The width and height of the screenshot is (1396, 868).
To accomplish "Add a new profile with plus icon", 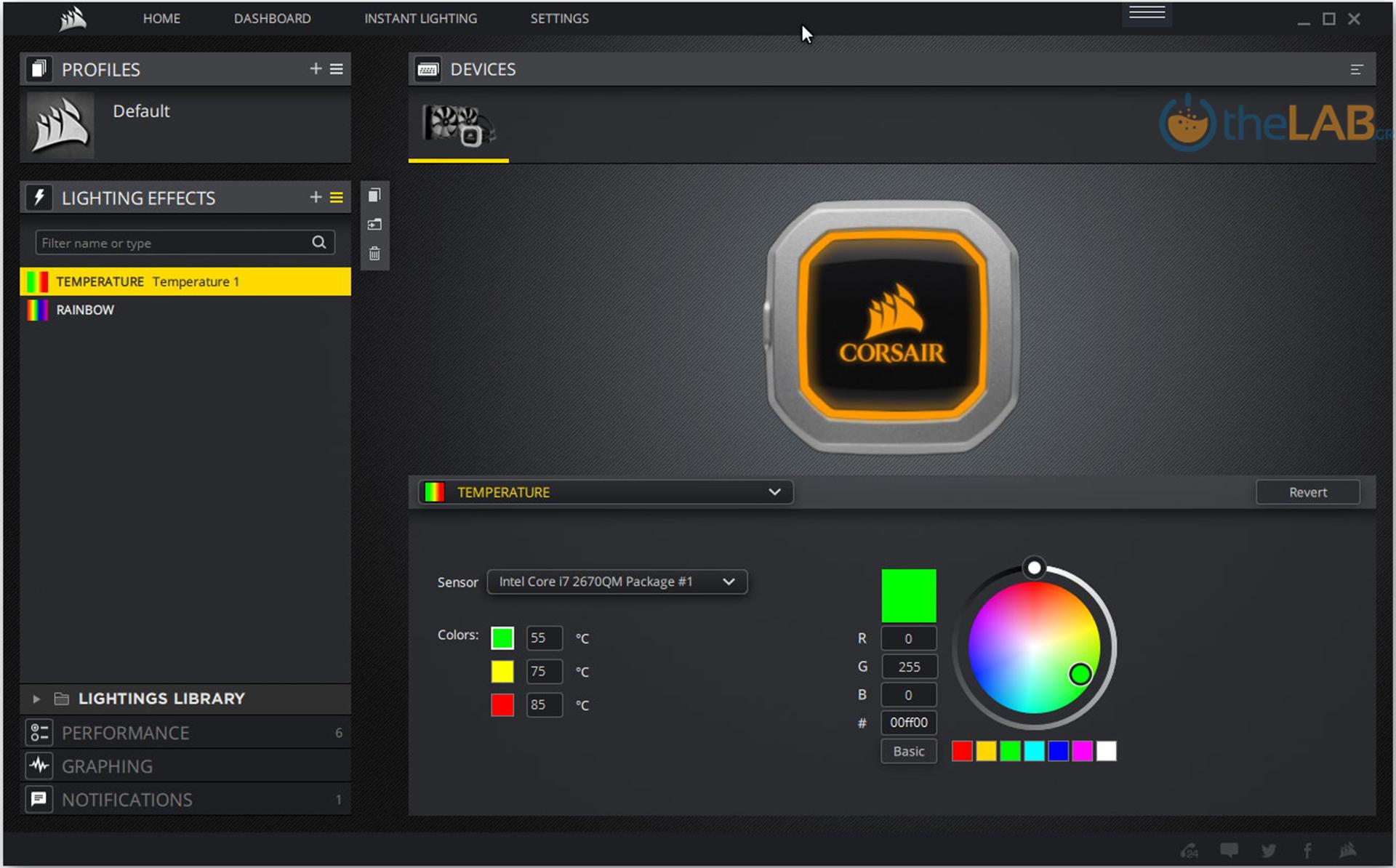I will coord(316,68).
